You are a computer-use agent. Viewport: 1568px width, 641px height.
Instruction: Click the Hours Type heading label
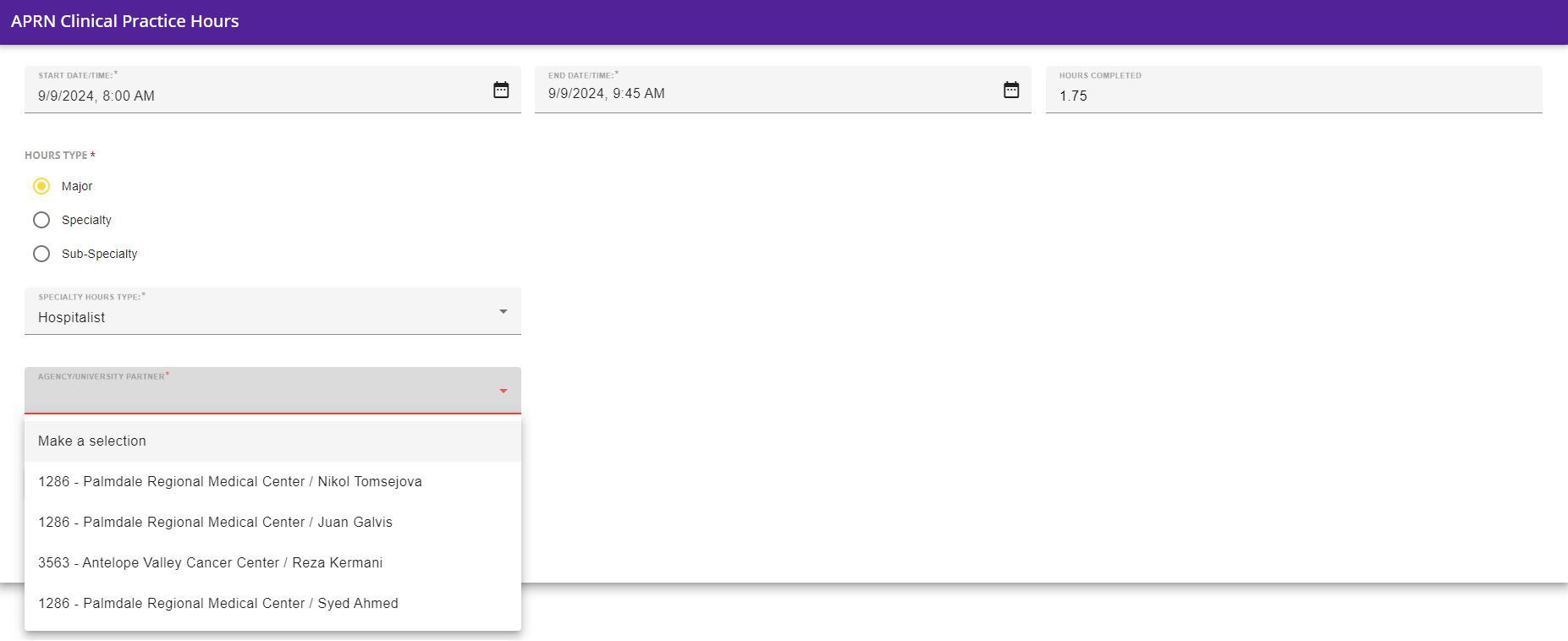[60, 156]
